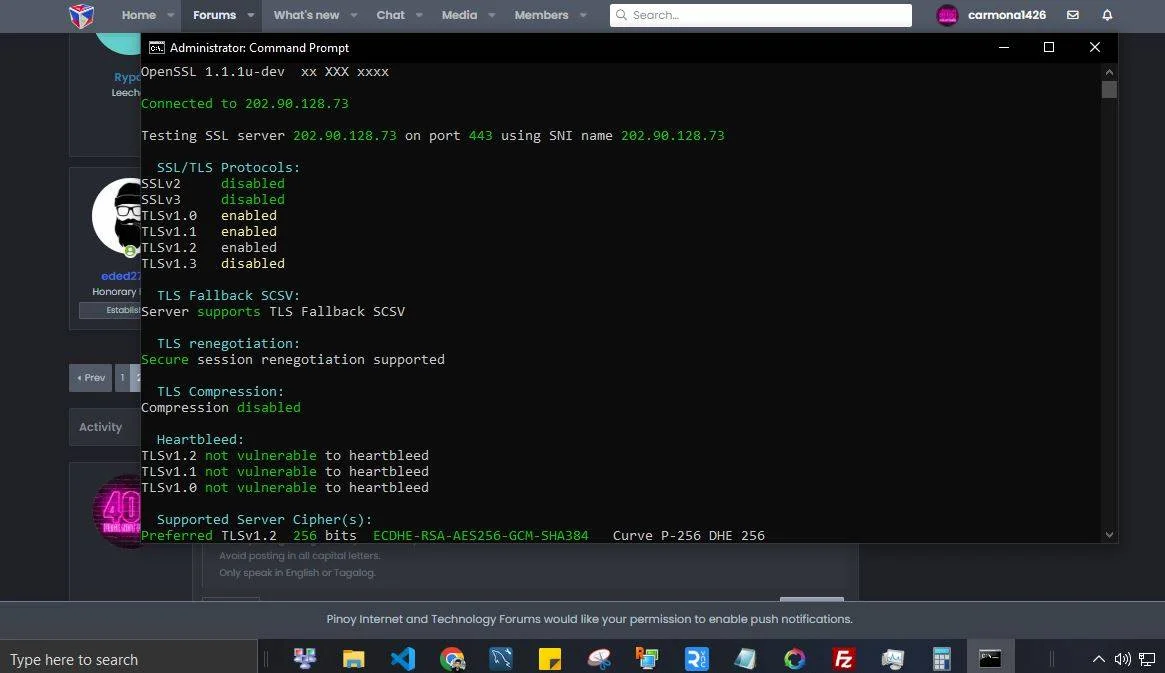The height and width of the screenshot is (673, 1165).
Task: Expand the What's new dropdown arrow
Action: point(354,15)
